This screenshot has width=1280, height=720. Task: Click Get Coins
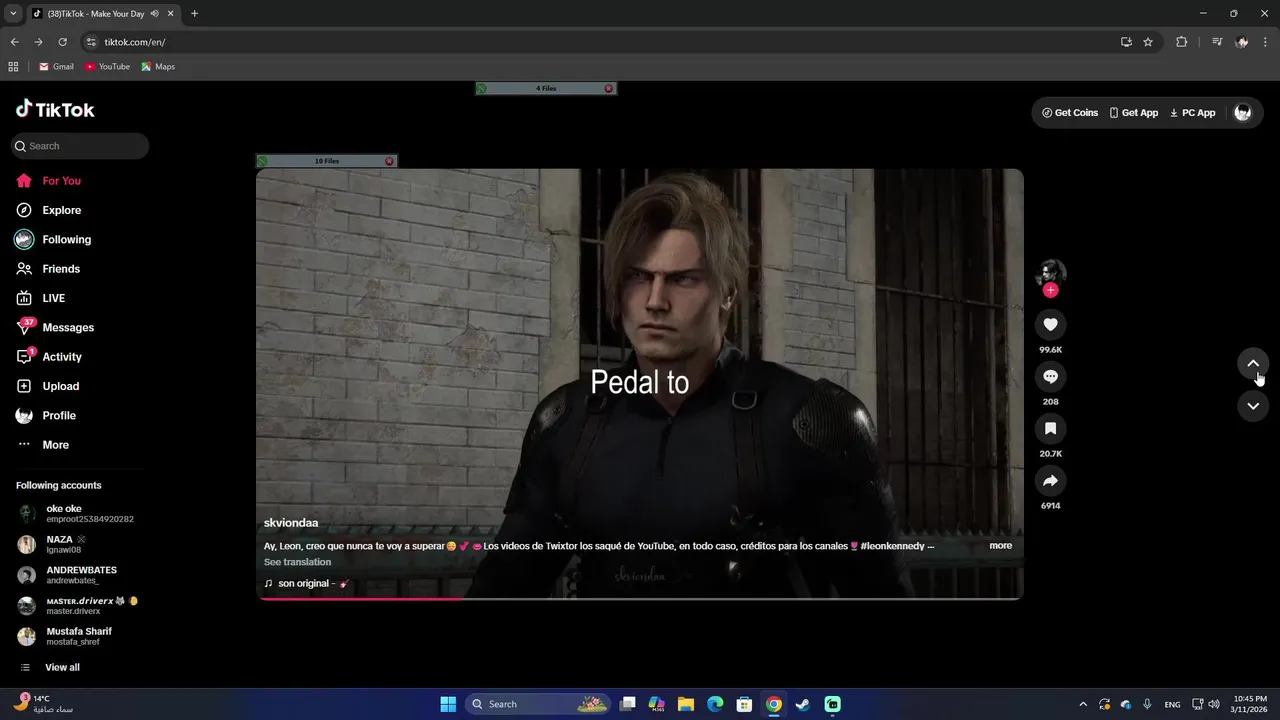1070,113
